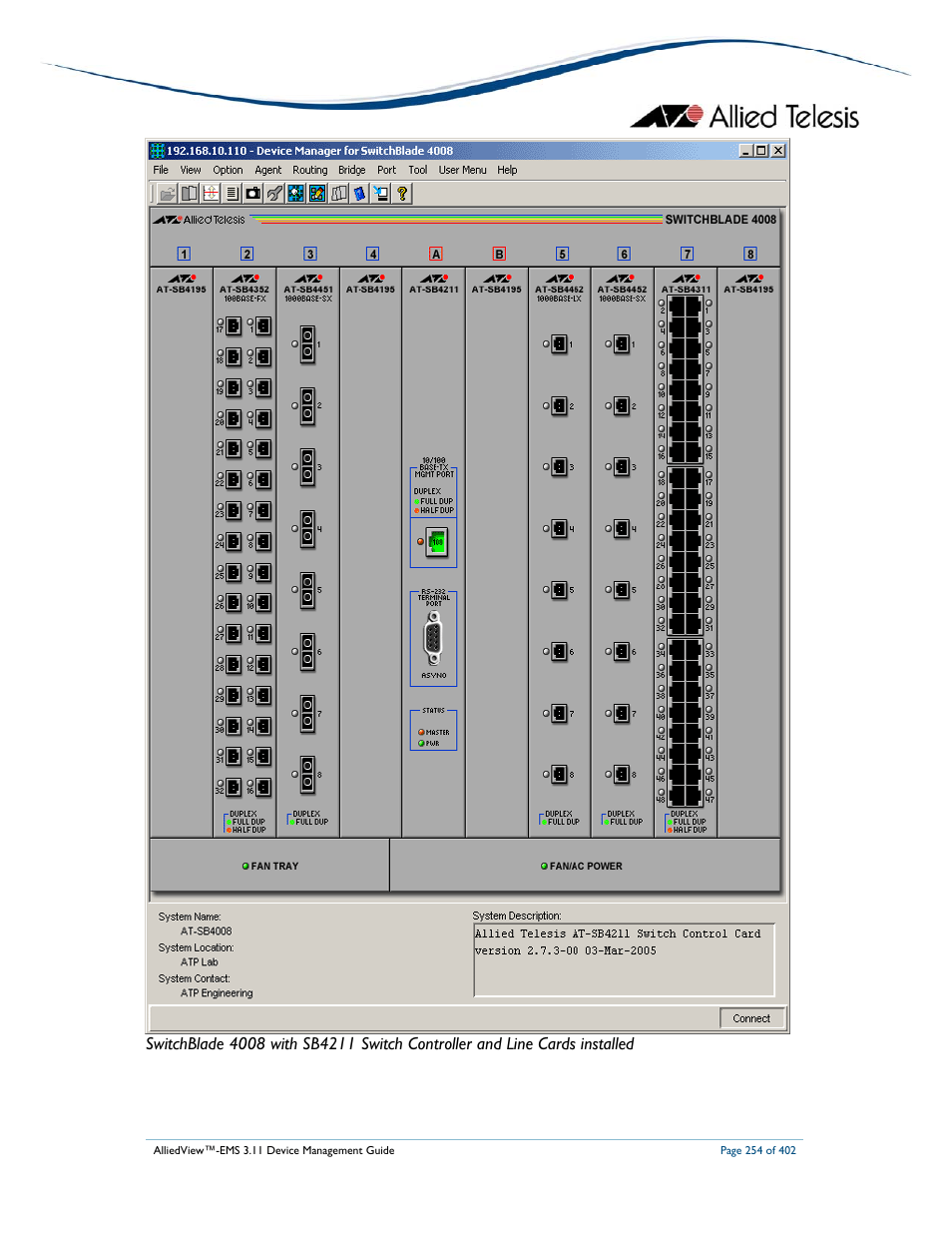The height and width of the screenshot is (1233, 952).
Task: Click the AT-SB4311 card label
Action: pos(687,290)
